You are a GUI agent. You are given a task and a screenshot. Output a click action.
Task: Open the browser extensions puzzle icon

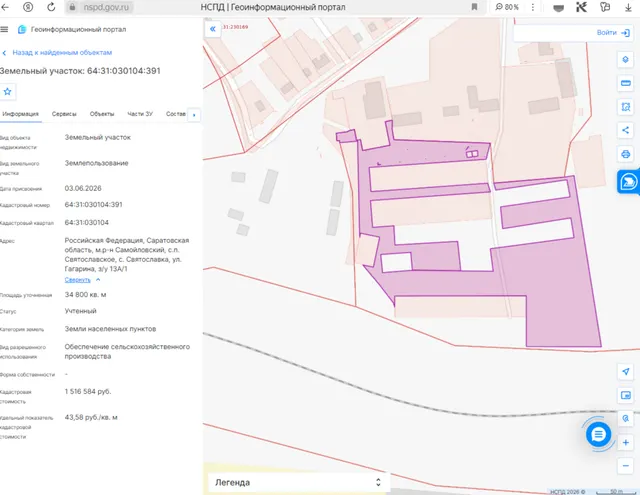pos(605,7)
